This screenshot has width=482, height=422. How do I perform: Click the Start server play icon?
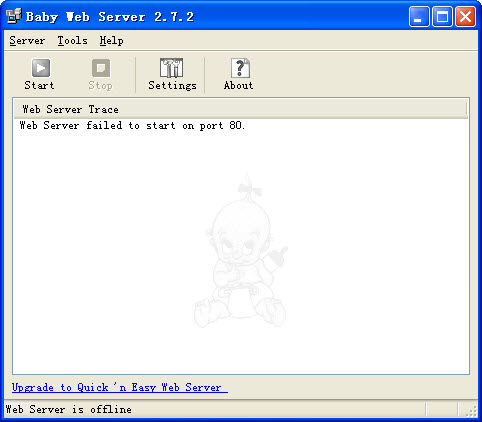pyautogui.click(x=41, y=68)
